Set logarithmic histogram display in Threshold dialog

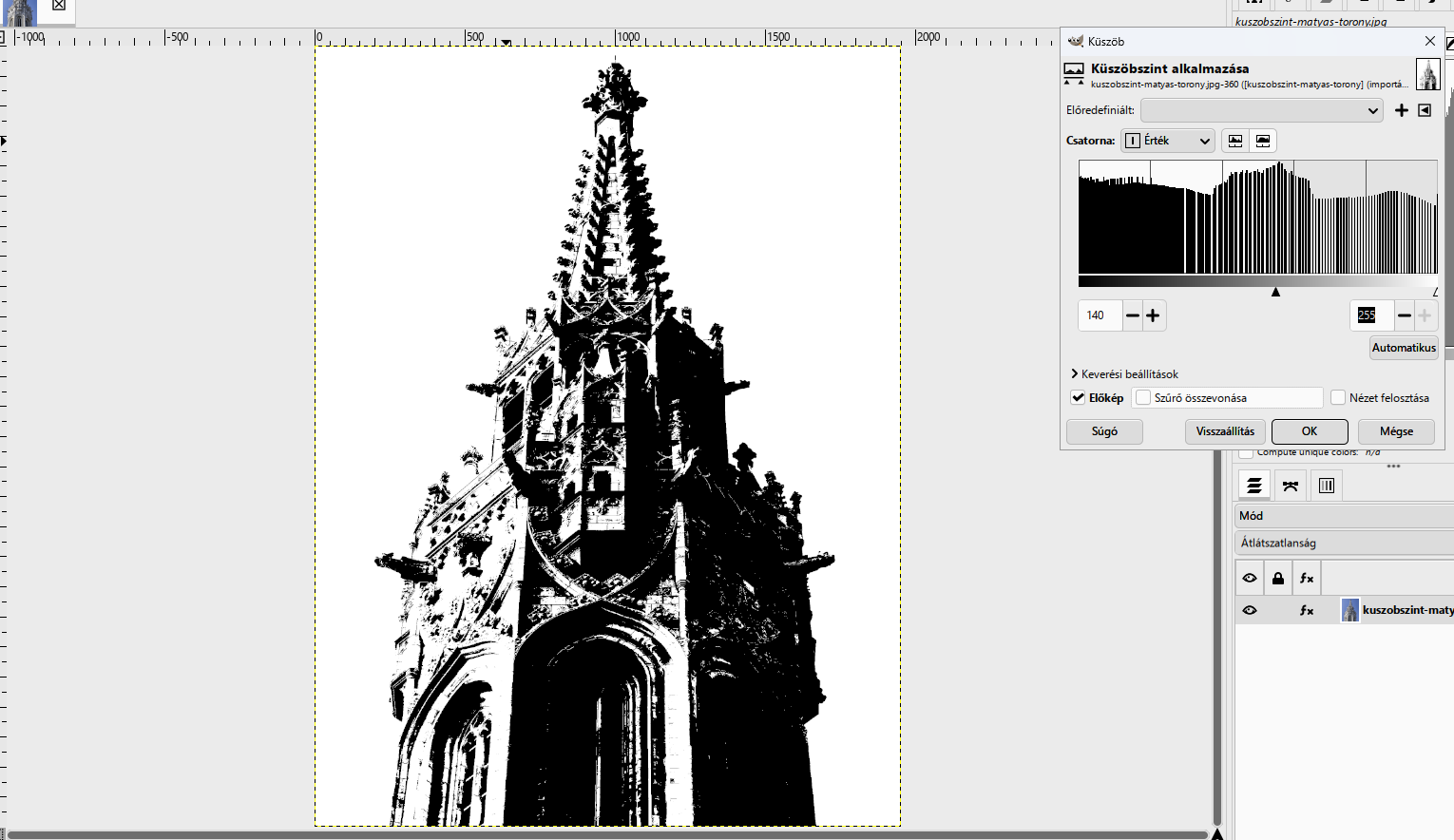click(1263, 141)
